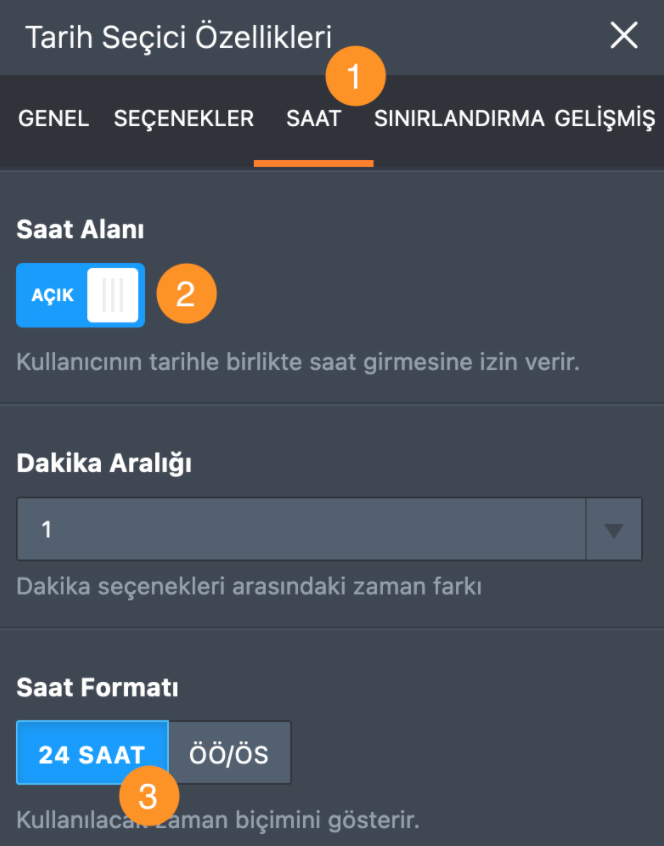Click the dropdown arrow next to value 1
The height and width of the screenshot is (846, 664).
613,529
